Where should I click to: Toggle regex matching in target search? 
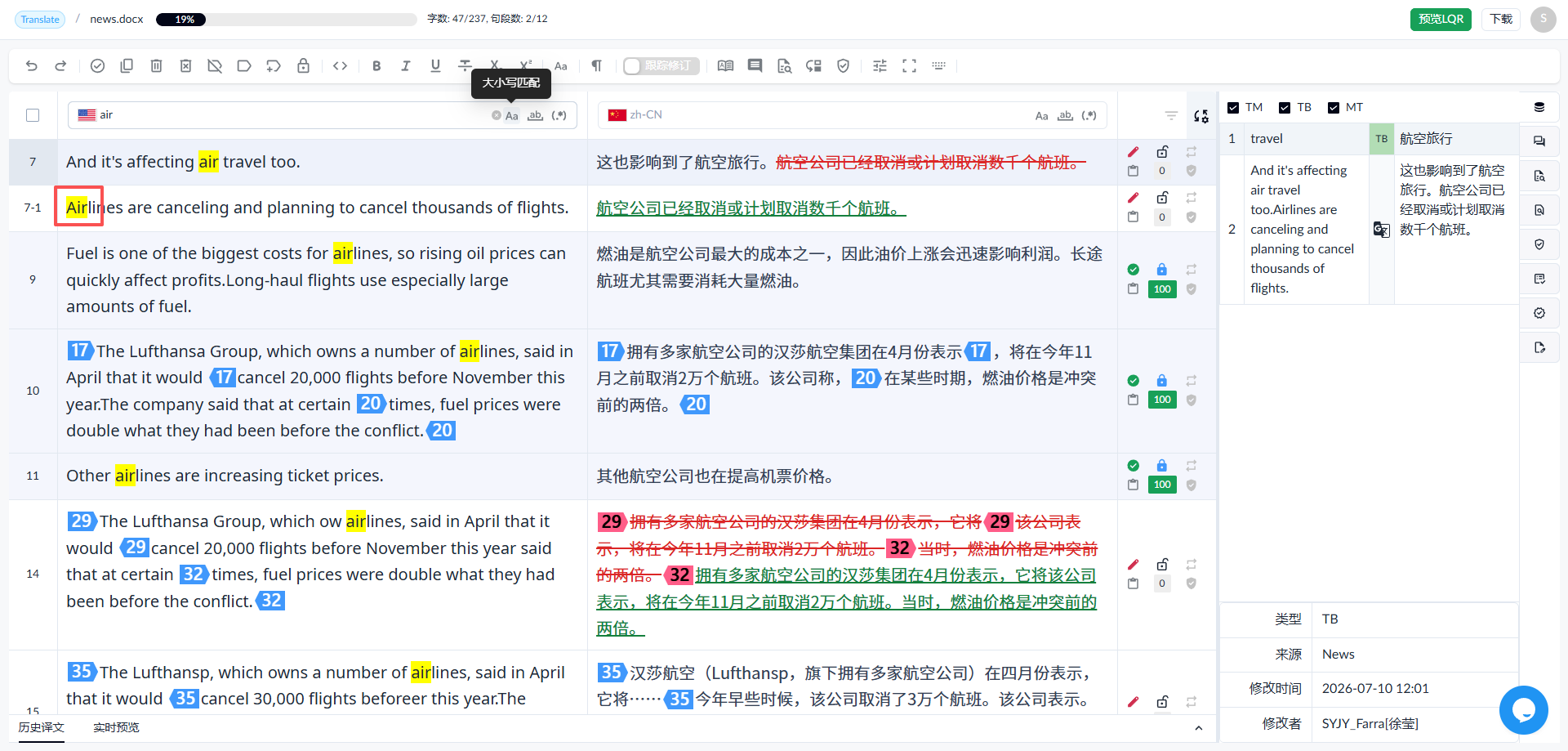pyautogui.click(x=1089, y=115)
